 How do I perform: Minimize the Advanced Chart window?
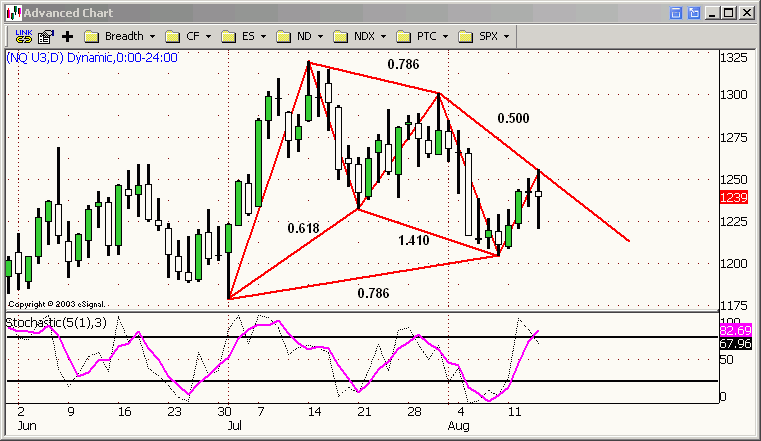point(712,13)
